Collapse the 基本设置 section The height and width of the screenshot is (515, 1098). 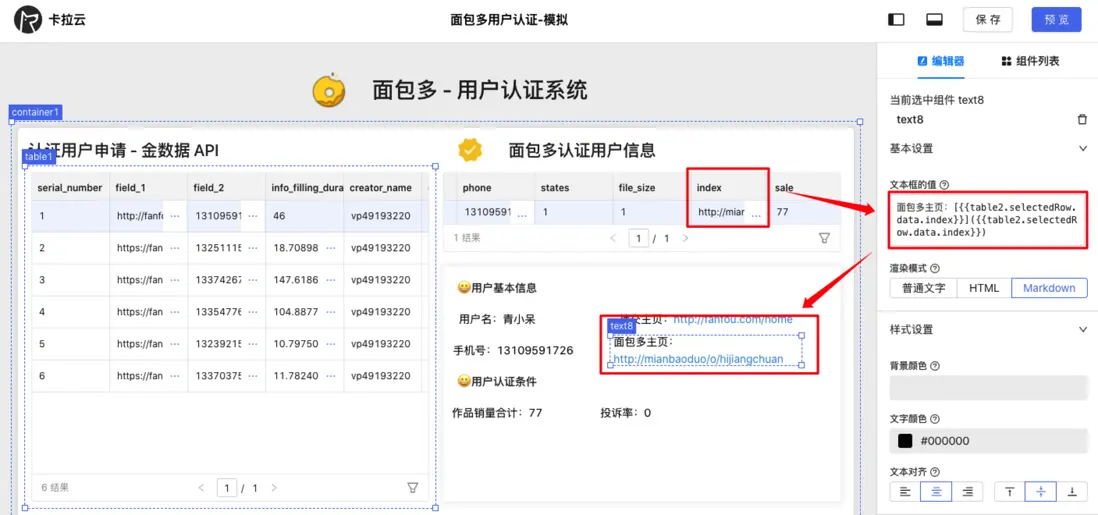pos(1083,149)
